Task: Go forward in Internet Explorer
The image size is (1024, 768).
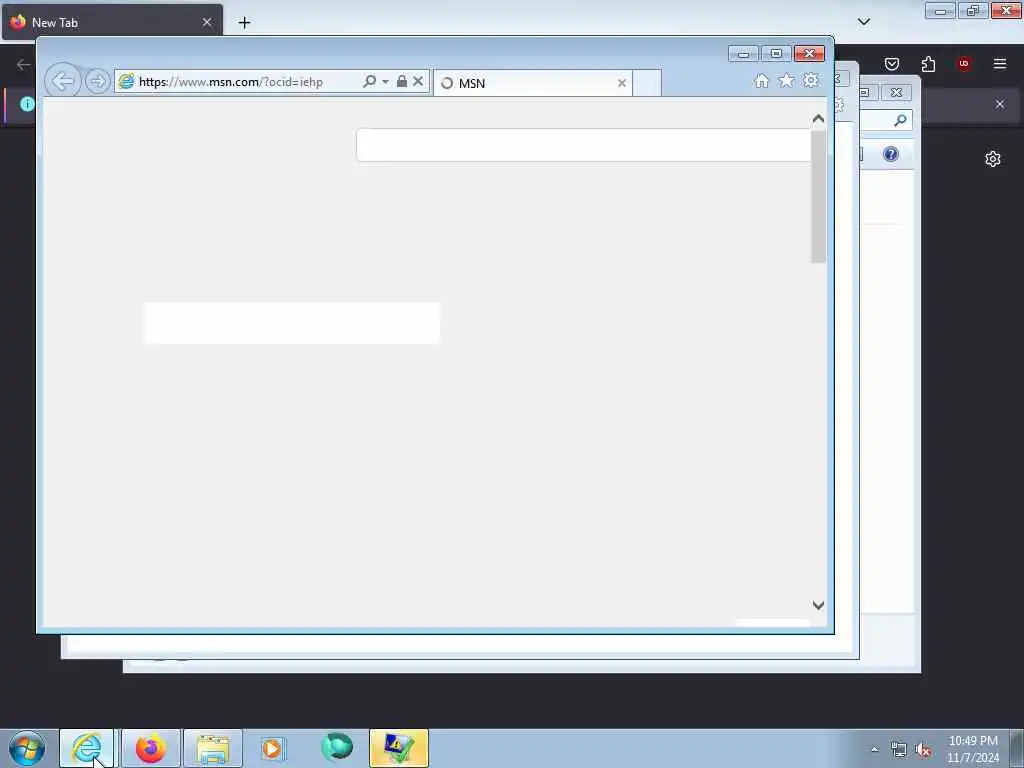Action: 97,82
